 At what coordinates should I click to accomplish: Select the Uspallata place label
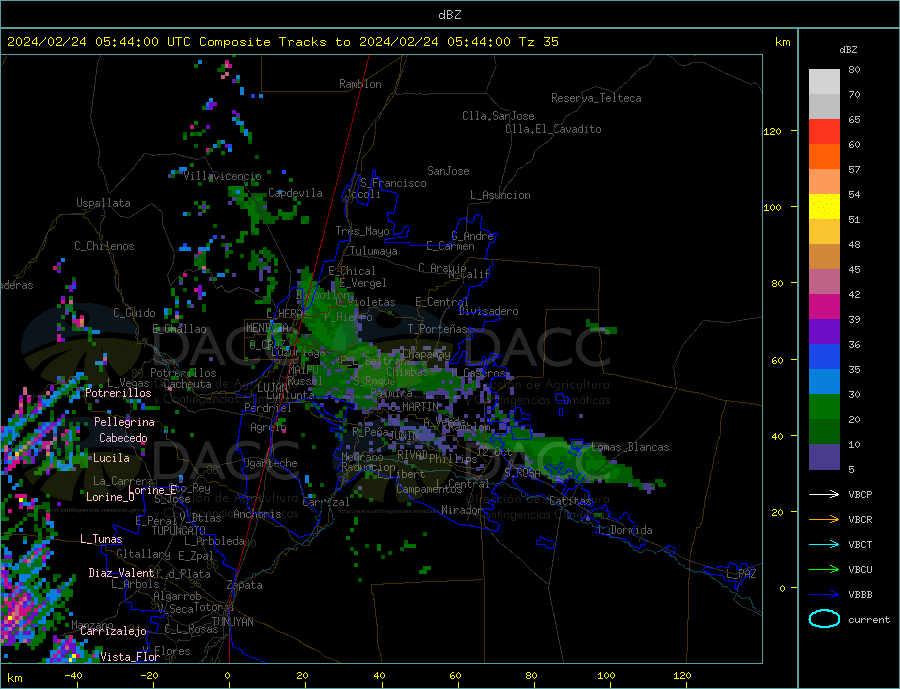point(103,203)
